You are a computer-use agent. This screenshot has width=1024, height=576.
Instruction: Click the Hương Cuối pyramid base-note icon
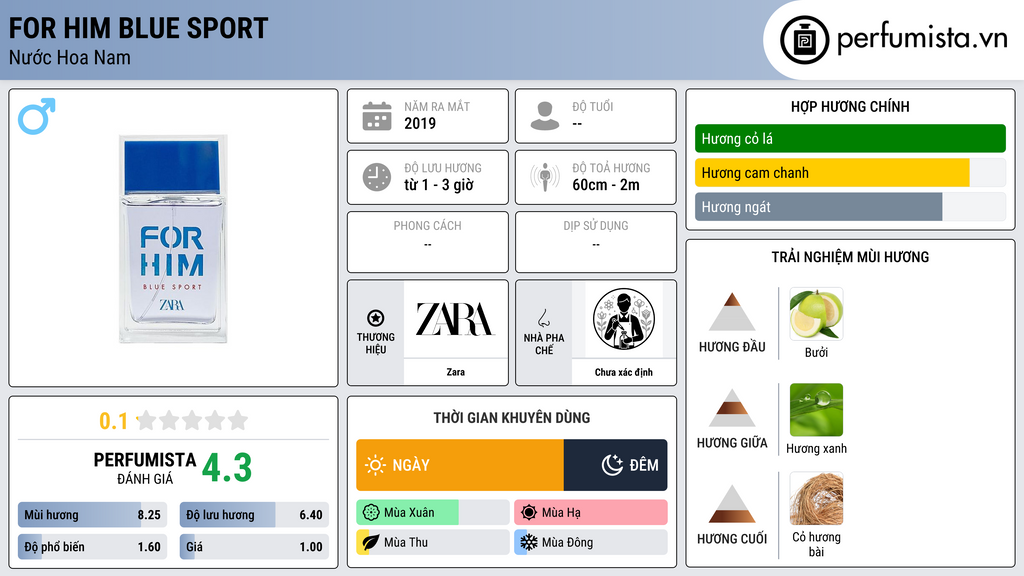(732, 504)
